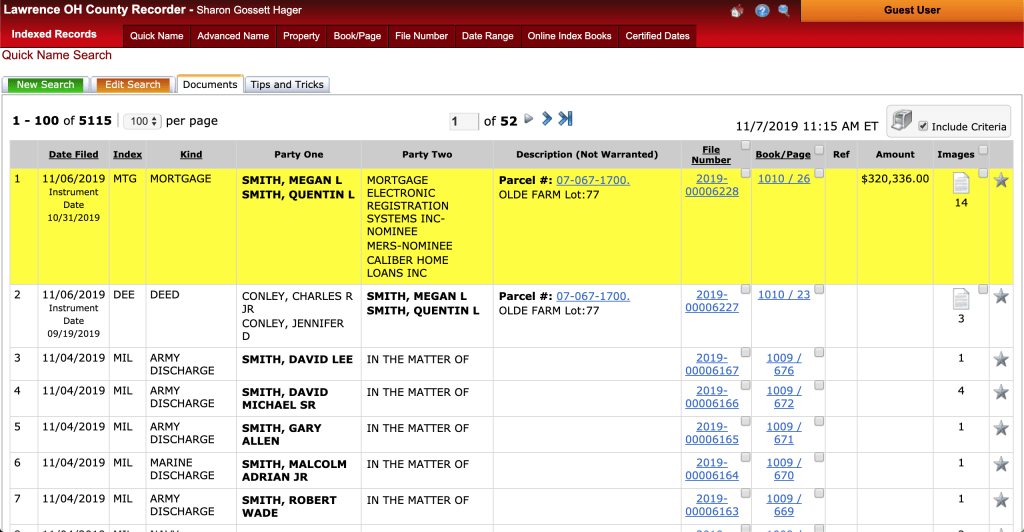
Task: Open file number 2019-00006227
Action: (x=712, y=301)
